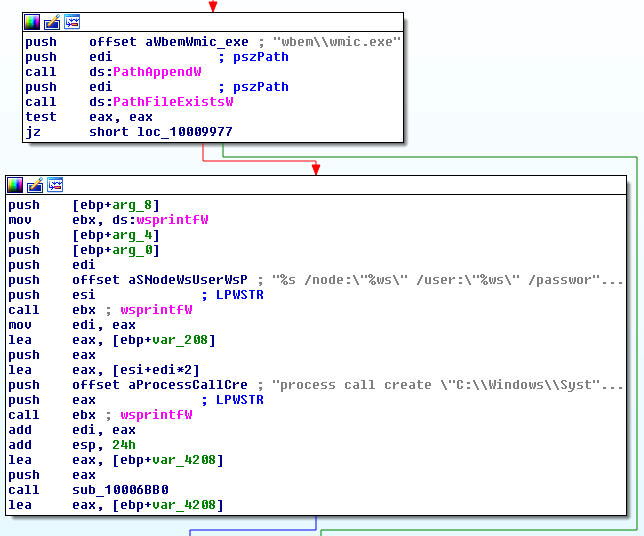The height and width of the screenshot is (536, 644).
Task: Click the edit pencil icon in the lower node
Action: [x=35, y=185]
